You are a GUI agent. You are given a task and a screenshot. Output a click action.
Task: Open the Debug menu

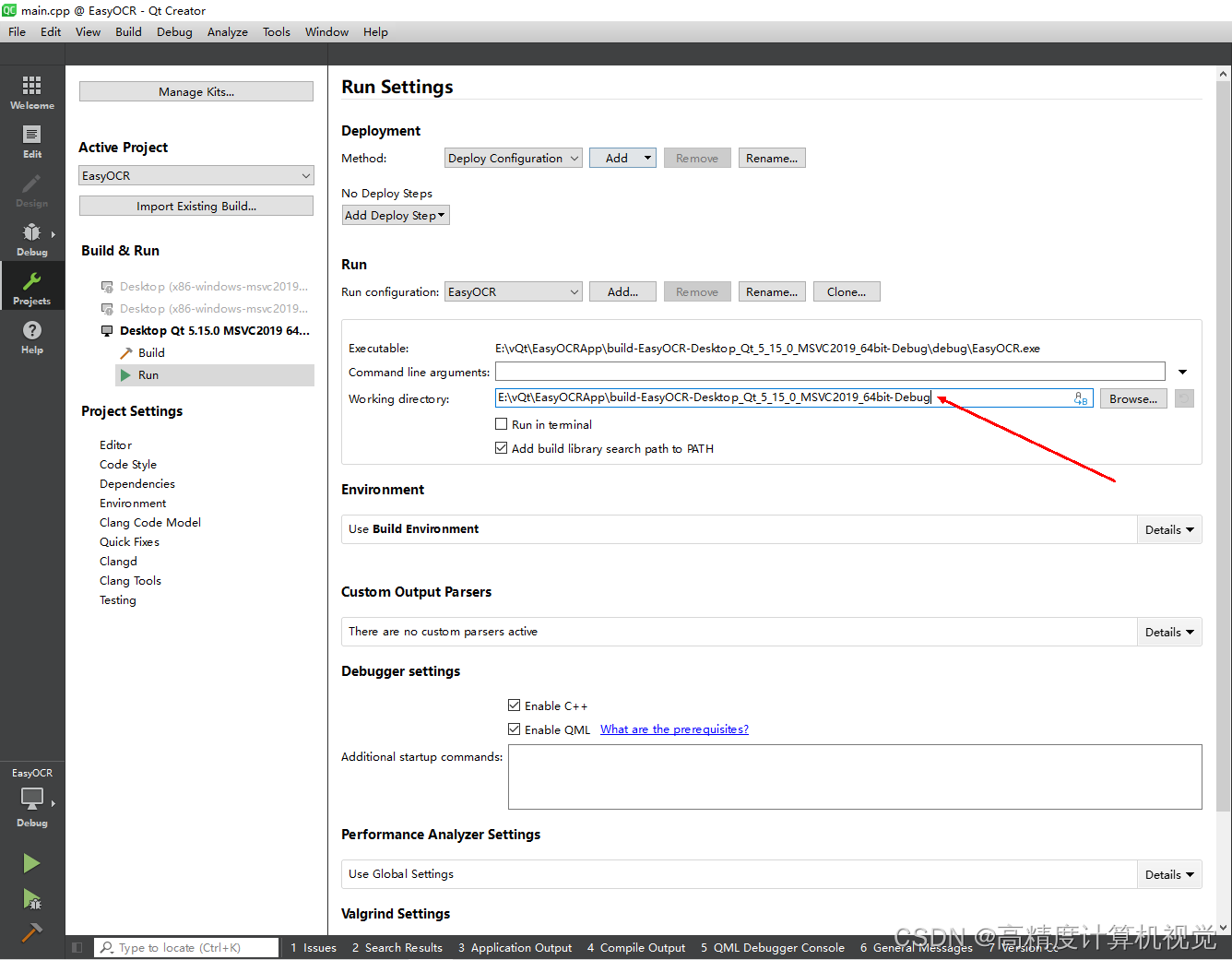(174, 31)
